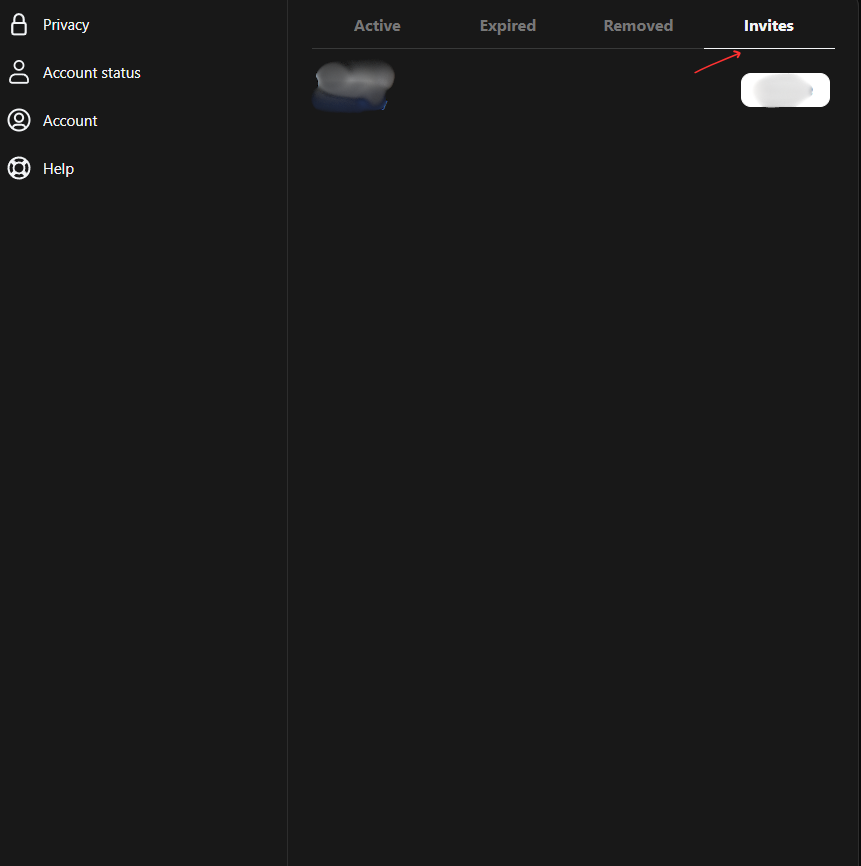This screenshot has width=861, height=866.
Task: Click the red arrow annotation
Action: click(718, 62)
